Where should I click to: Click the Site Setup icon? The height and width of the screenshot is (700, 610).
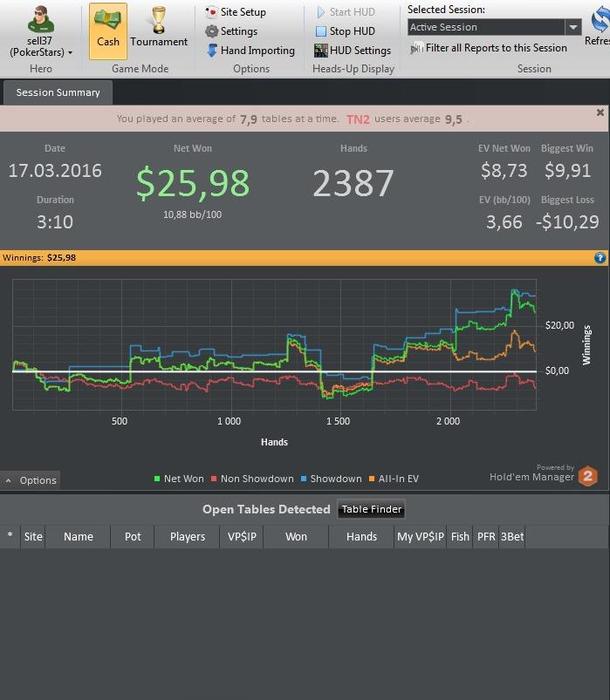211,12
